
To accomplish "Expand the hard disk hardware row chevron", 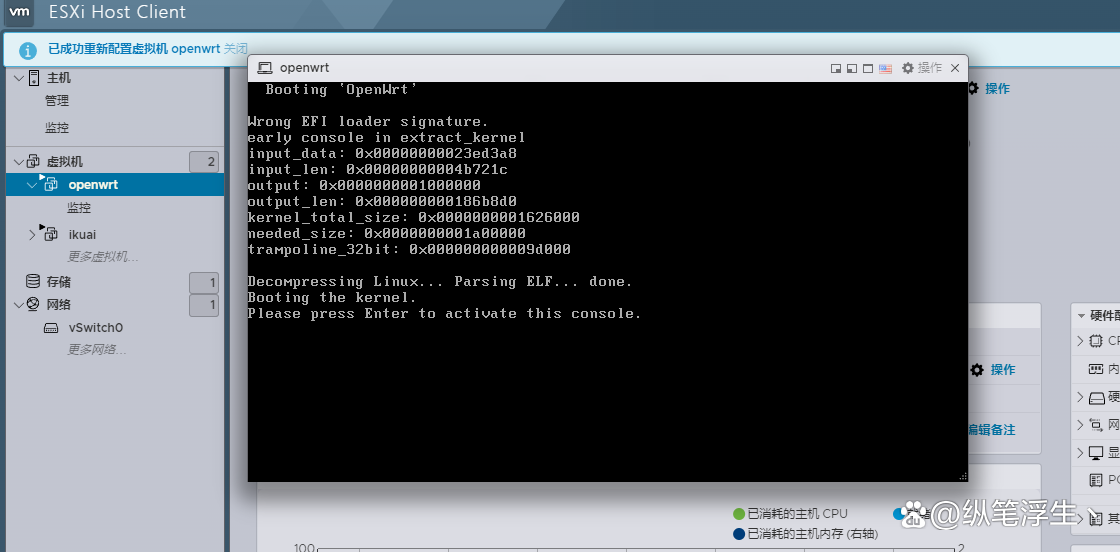I will (x=1080, y=397).
